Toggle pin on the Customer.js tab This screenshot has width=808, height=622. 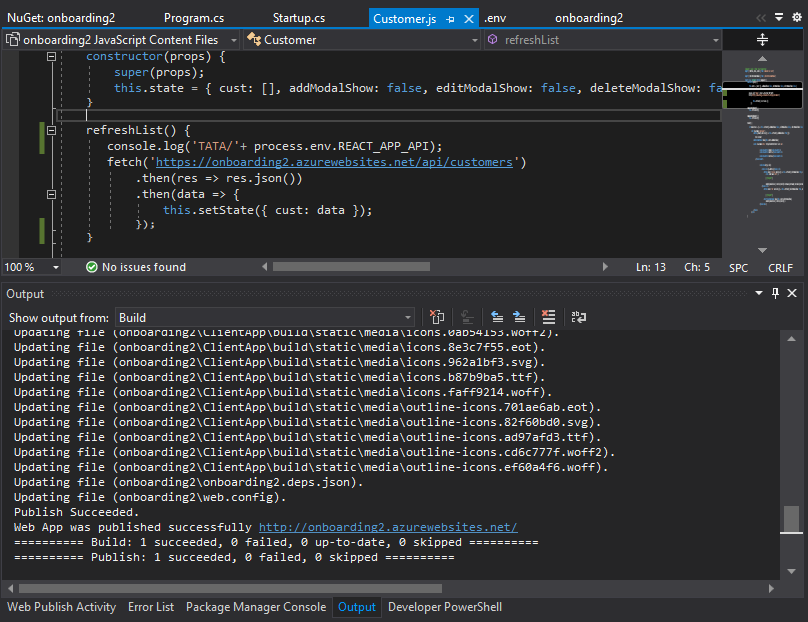pyautogui.click(x=451, y=18)
